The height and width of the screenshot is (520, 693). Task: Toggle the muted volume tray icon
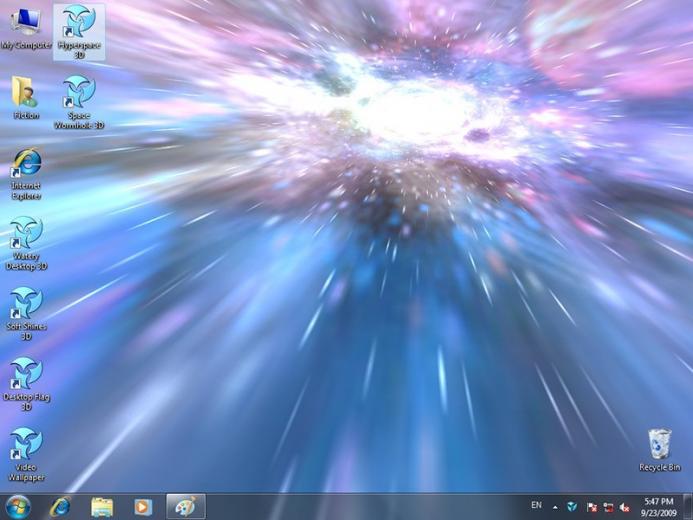point(624,506)
